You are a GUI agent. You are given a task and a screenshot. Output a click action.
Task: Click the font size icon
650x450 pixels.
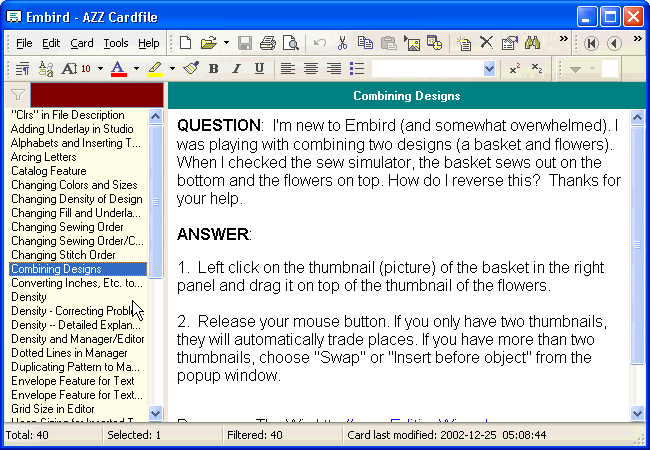69,69
